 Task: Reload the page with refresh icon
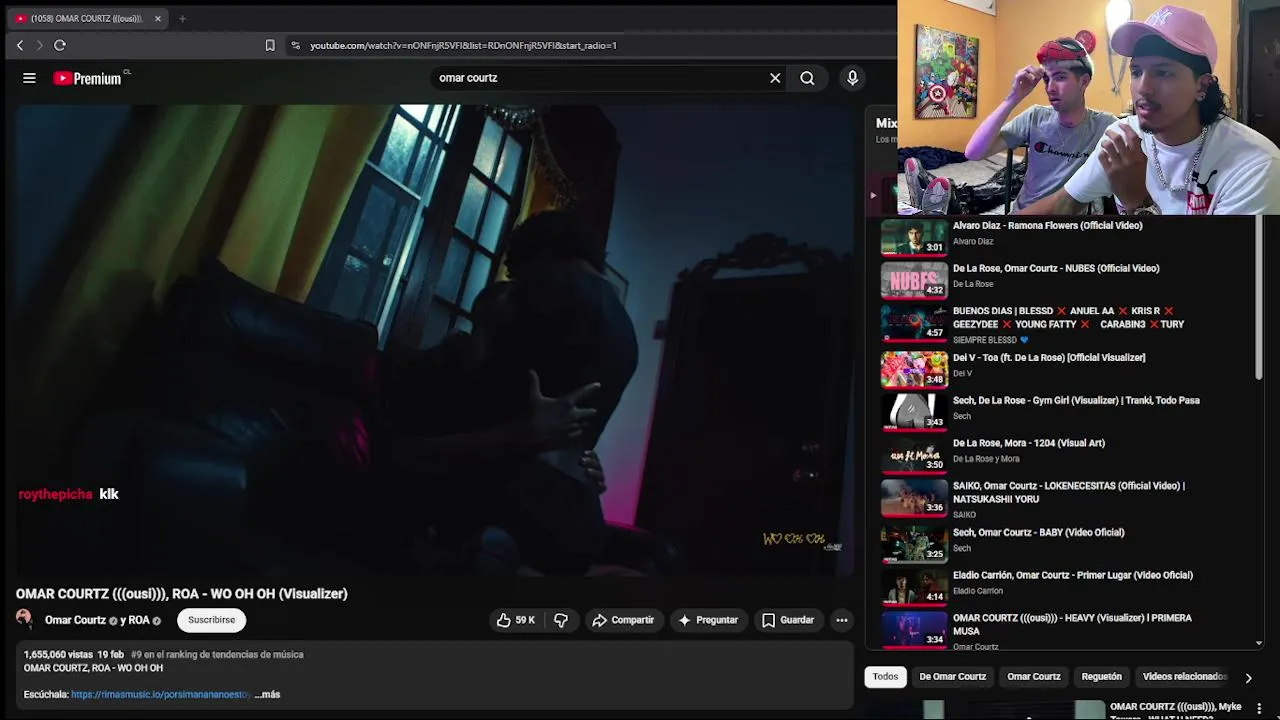[60, 45]
